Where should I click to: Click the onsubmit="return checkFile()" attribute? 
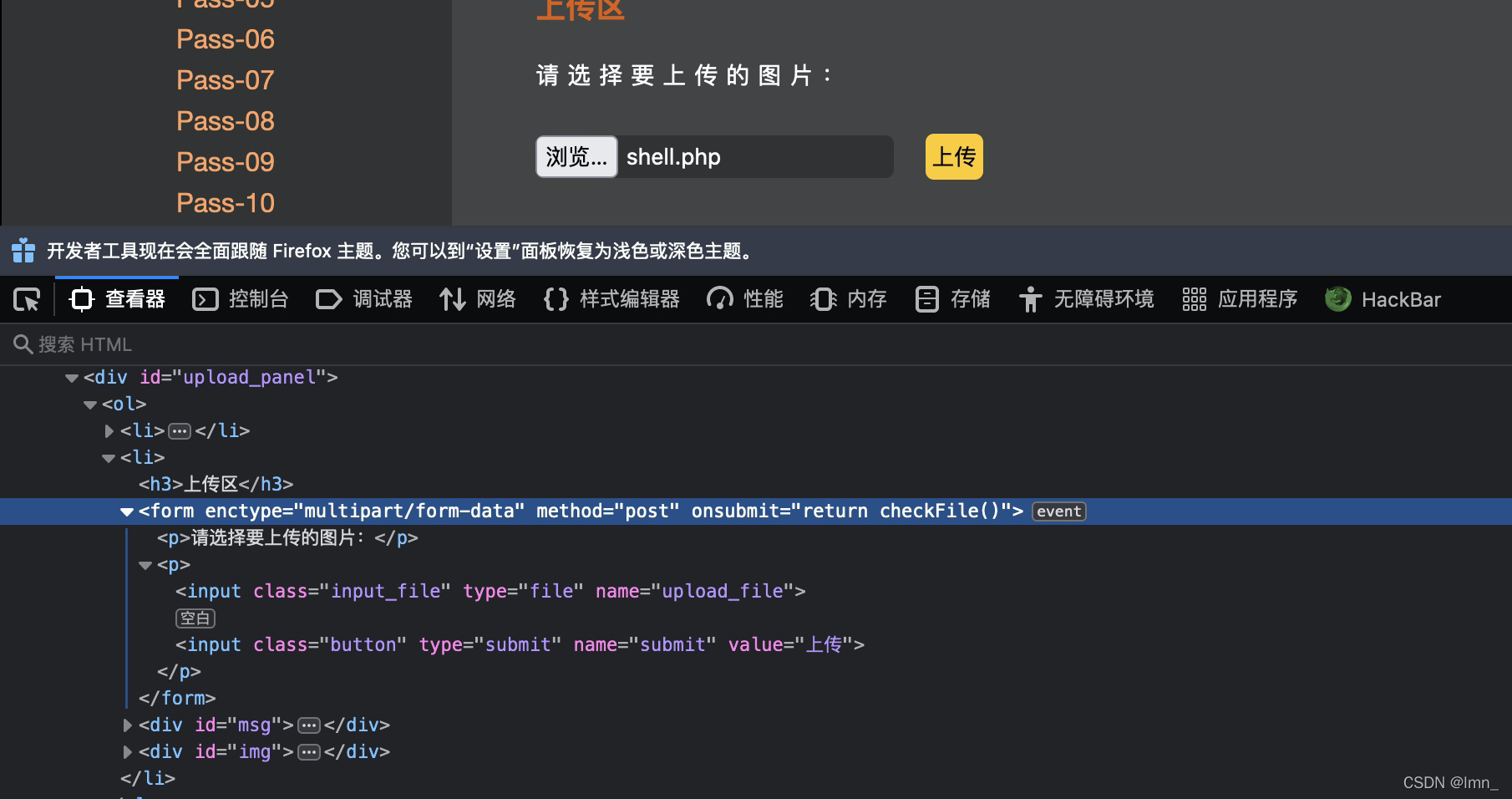coord(851,511)
